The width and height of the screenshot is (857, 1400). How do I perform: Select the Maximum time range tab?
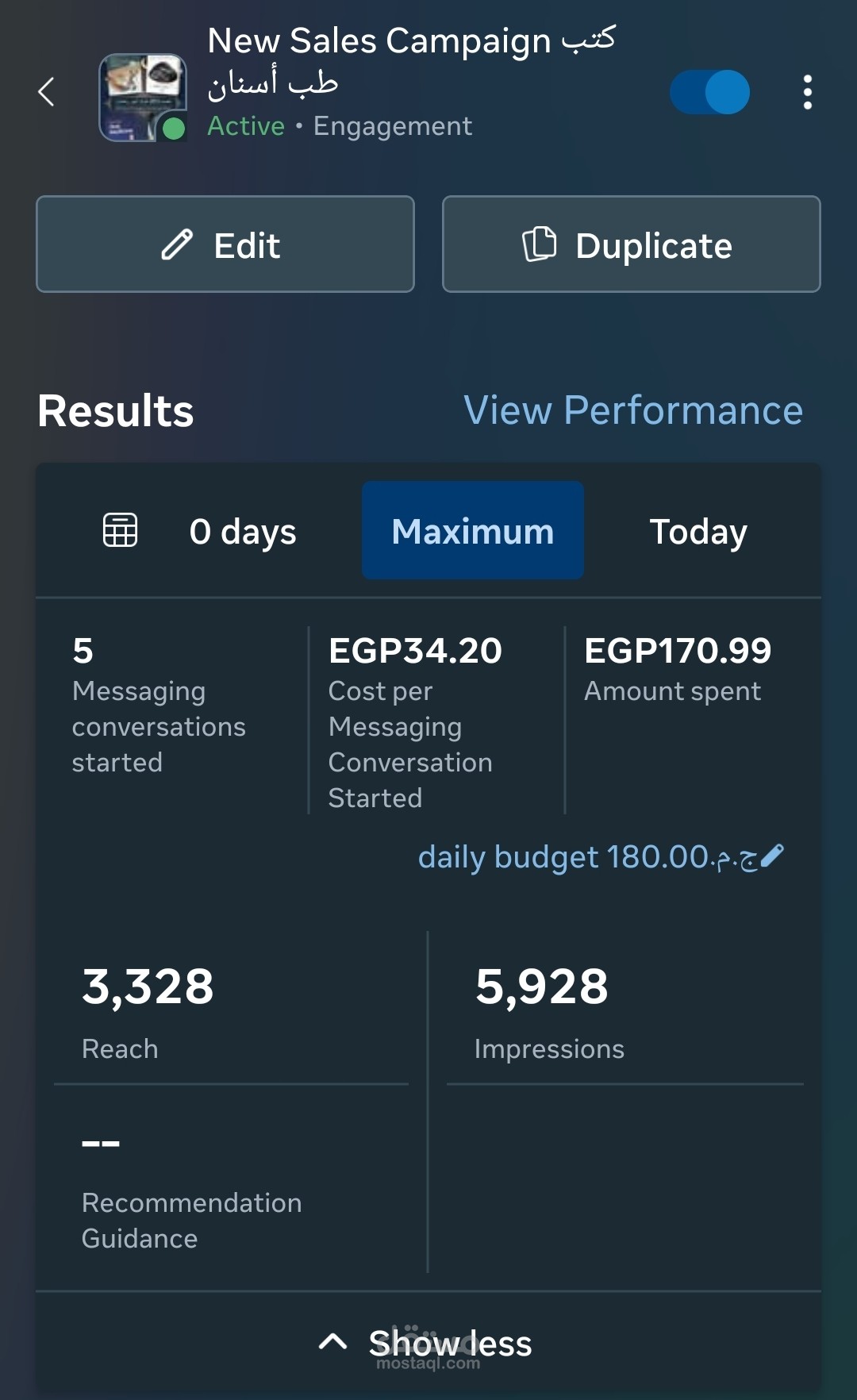pos(473,531)
